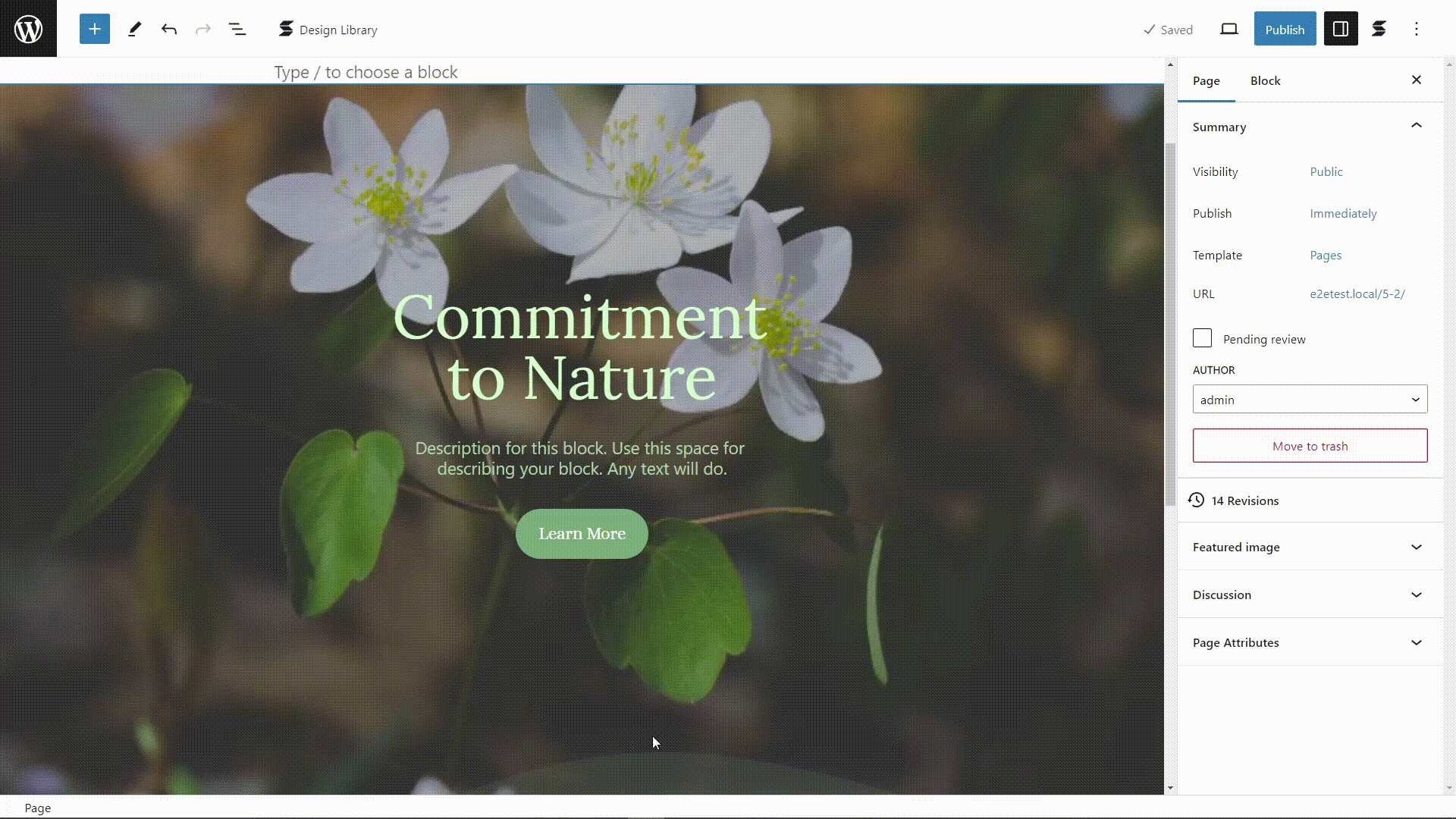This screenshot has width=1456, height=819.
Task: Click the Undo arrow icon
Action: click(x=169, y=29)
